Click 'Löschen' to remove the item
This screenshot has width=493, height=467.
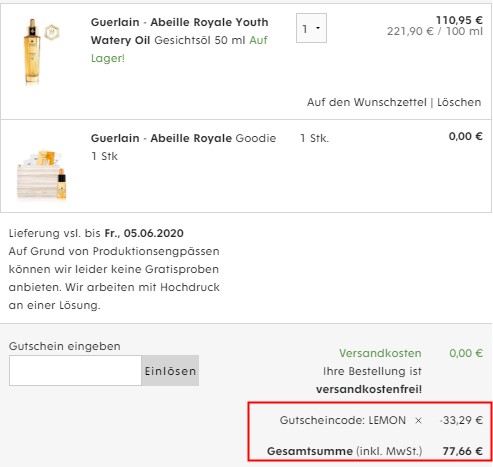point(459,102)
